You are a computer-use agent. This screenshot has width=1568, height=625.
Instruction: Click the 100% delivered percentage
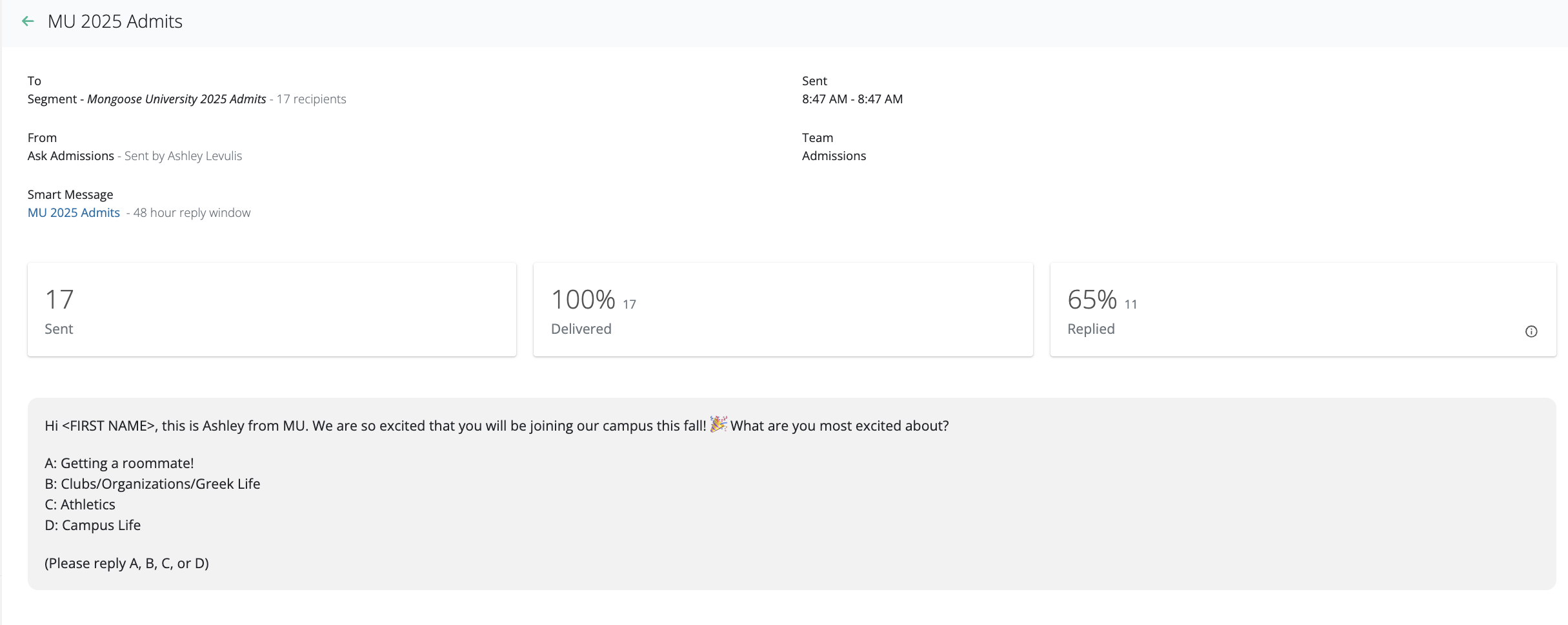583,300
